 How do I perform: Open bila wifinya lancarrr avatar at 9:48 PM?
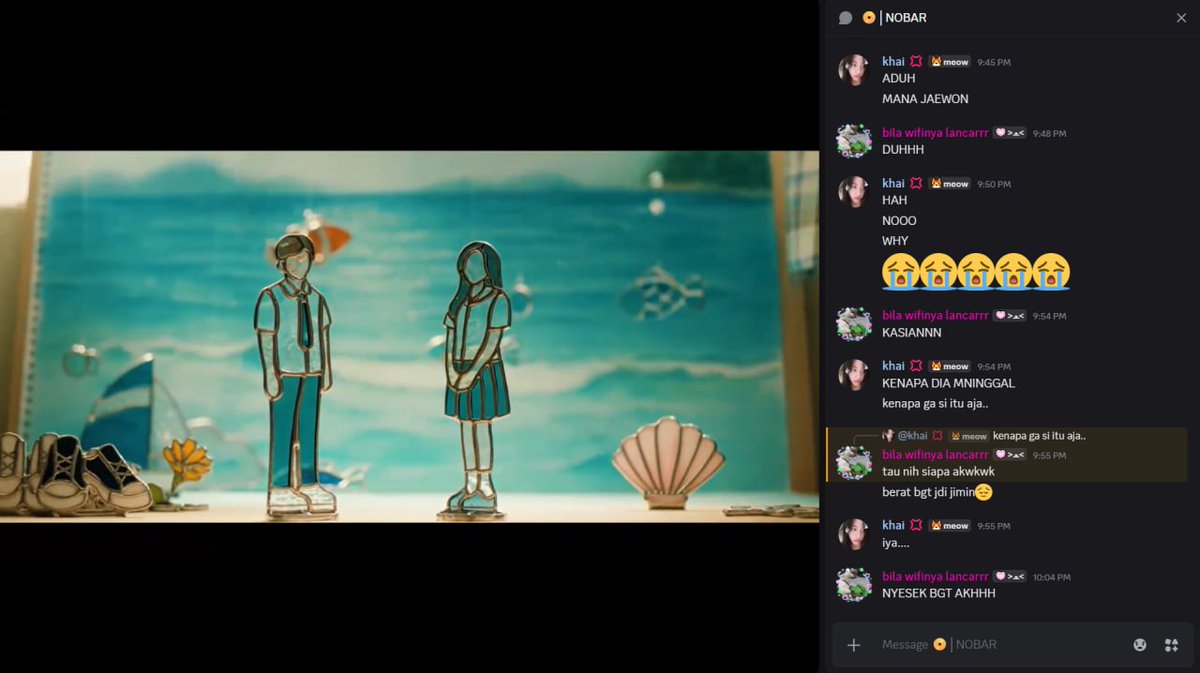tap(854, 141)
